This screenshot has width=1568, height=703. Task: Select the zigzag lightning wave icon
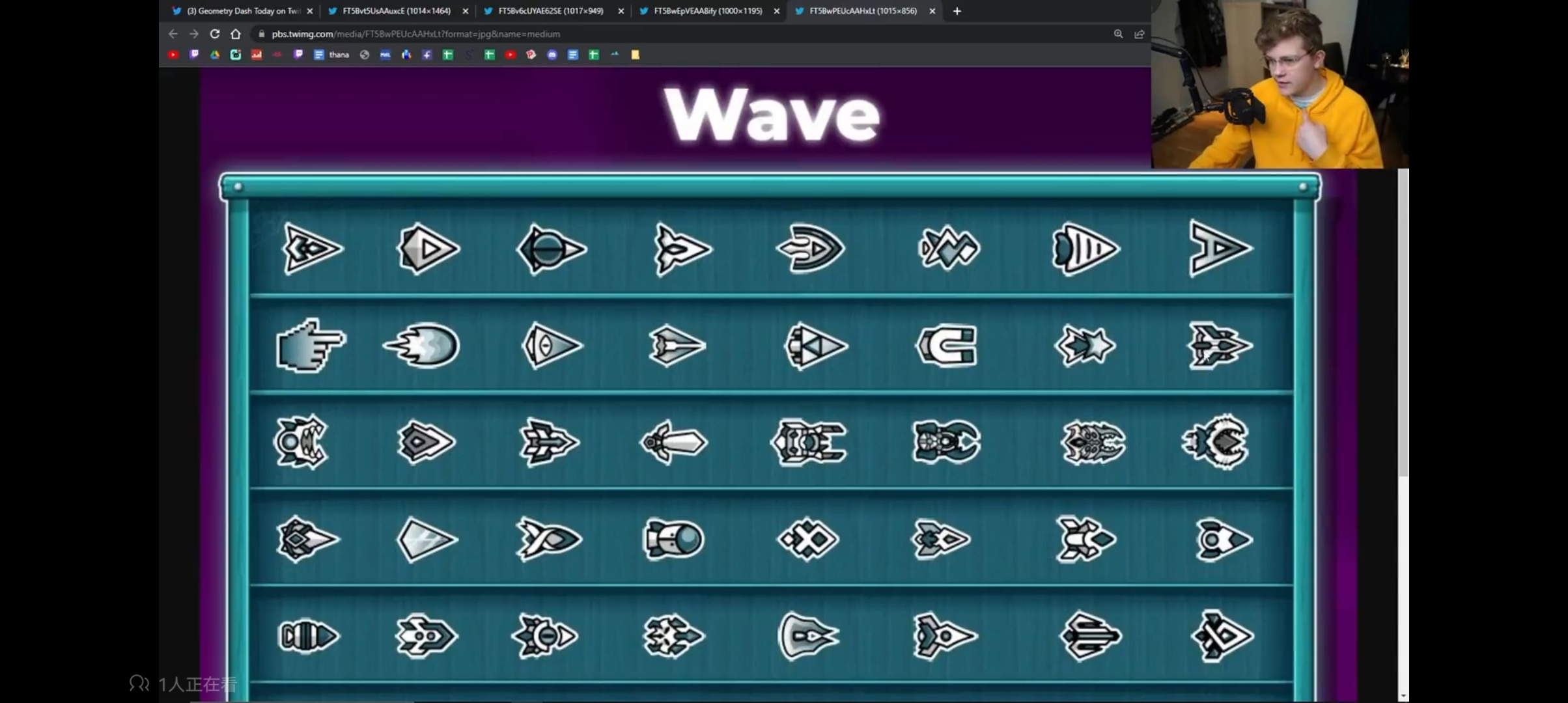point(948,248)
